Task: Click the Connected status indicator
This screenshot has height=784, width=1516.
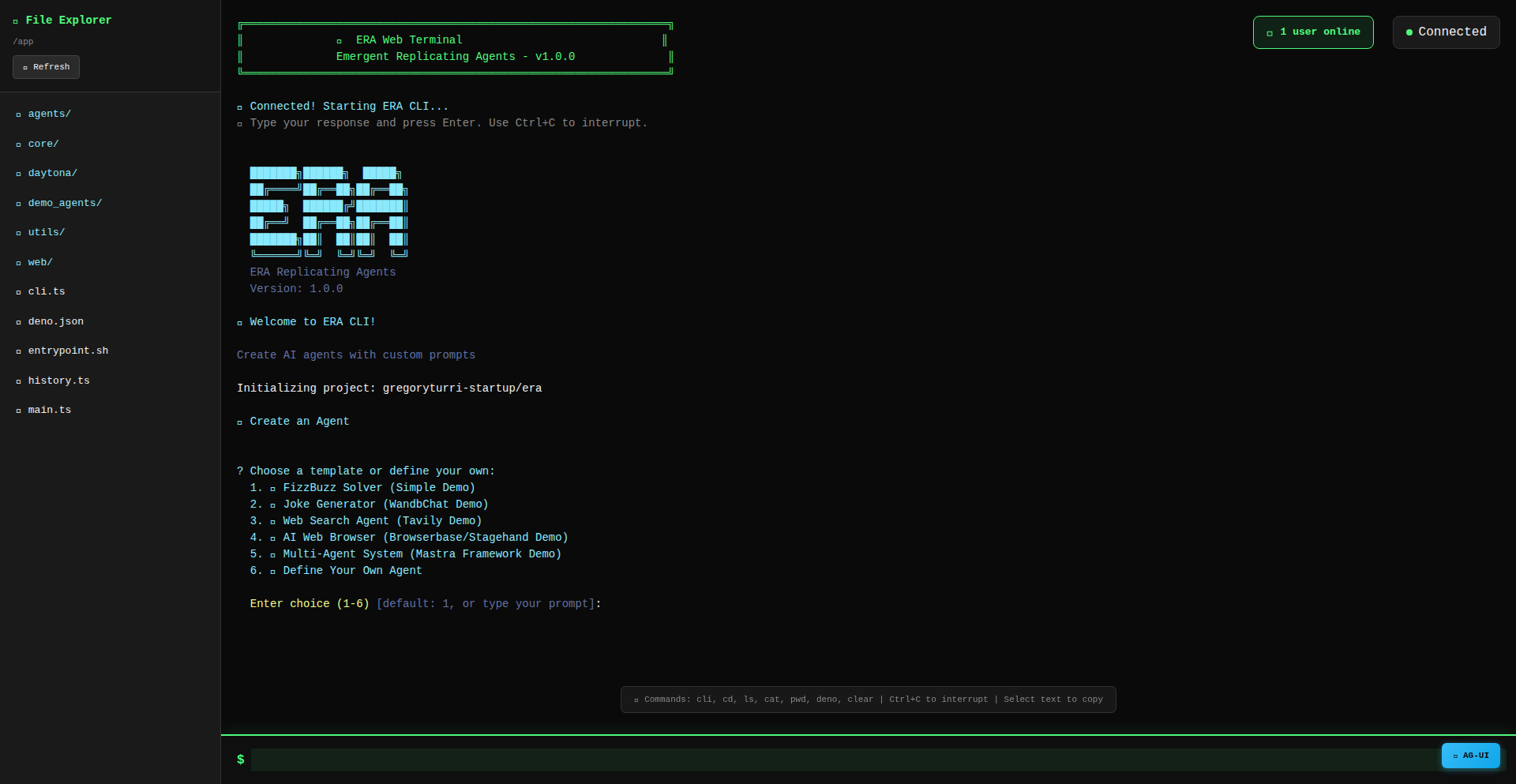Action: (x=1445, y=32)
